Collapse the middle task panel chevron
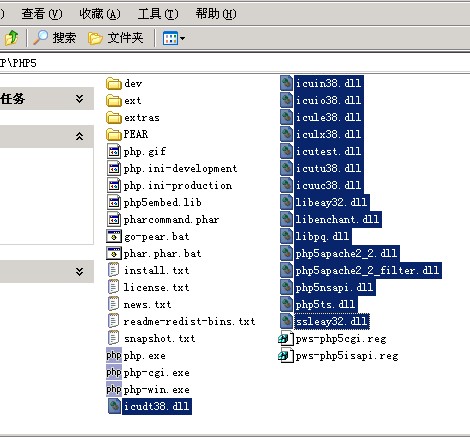Viewport: 470px width, 437px height. [79, 136]
